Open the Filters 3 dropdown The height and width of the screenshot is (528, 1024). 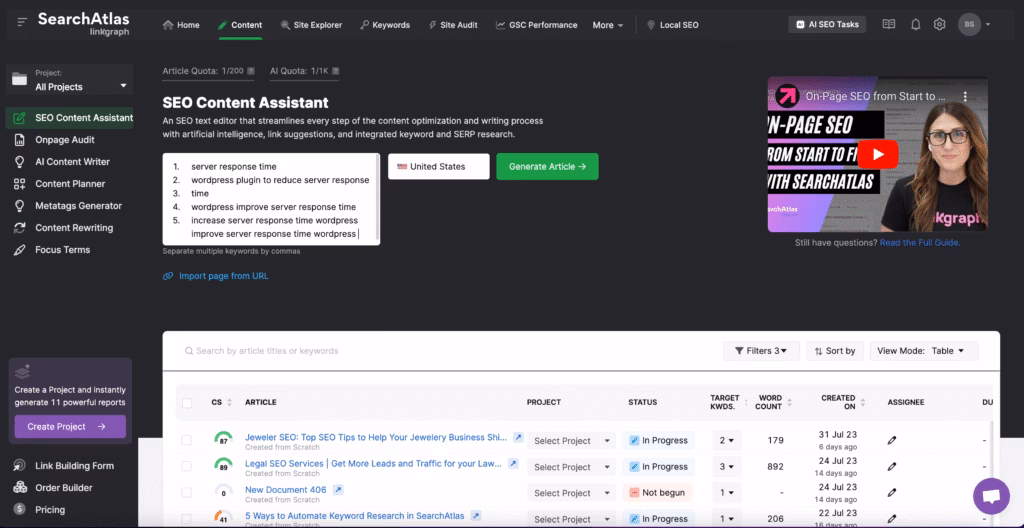760,351
